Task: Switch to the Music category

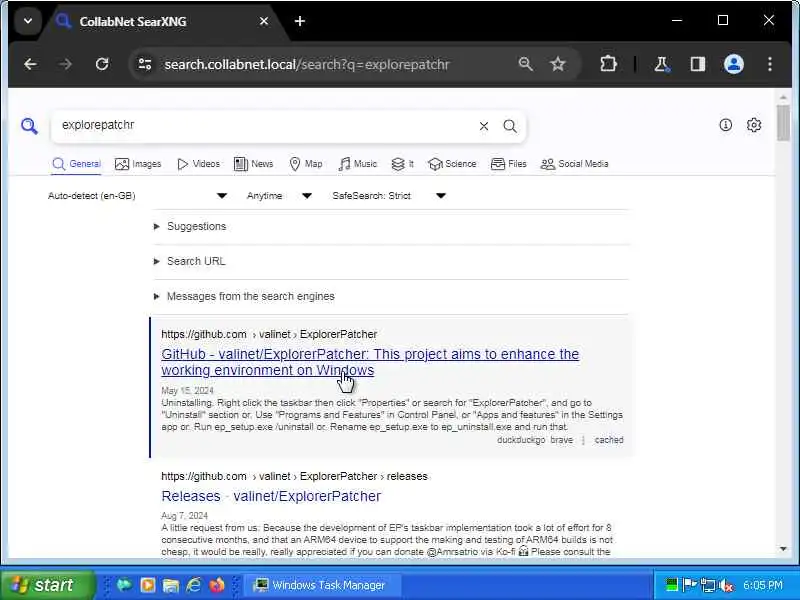Action: [x=358, y=164]
